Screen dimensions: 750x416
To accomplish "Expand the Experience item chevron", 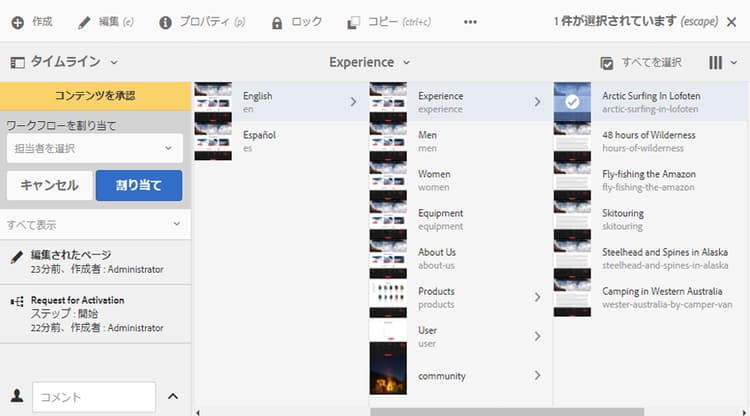I will (538, 101).
